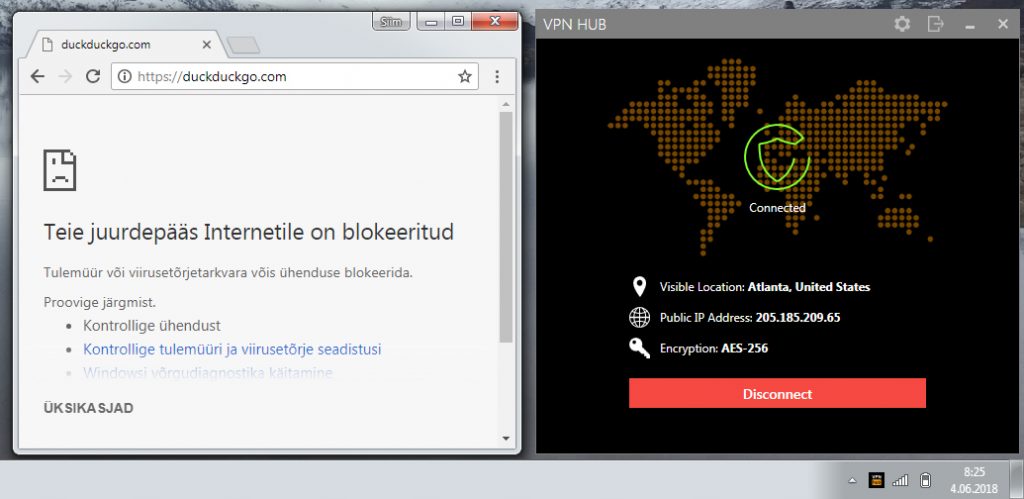The height and width of the screenshot is (499, 1024).
Task: Click the location pin icon
Action: pyautogui.click(x=639, y=286)
